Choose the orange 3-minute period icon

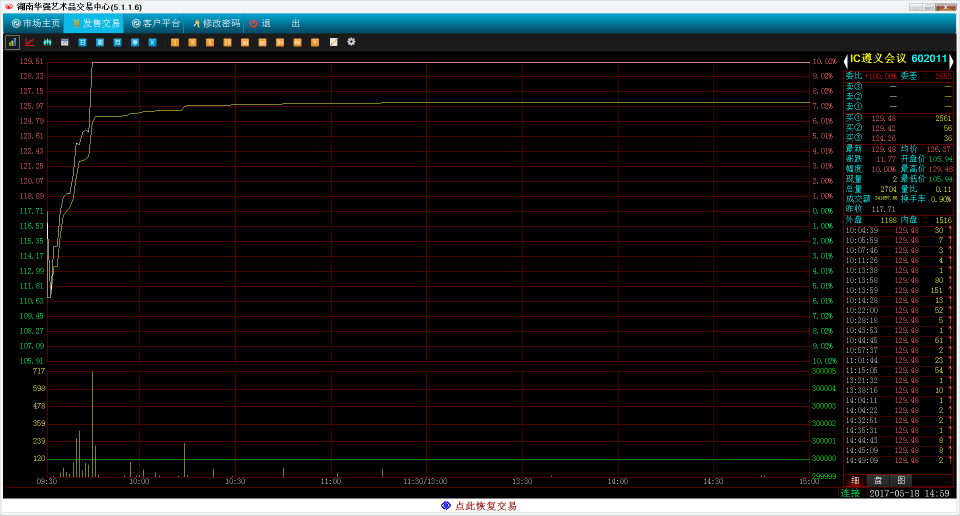(x=192, y=42)
